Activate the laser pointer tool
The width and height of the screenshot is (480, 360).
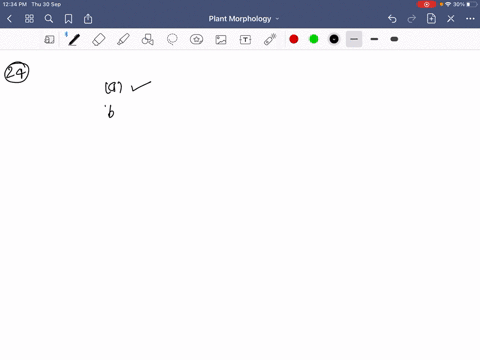tap(270, 40)
